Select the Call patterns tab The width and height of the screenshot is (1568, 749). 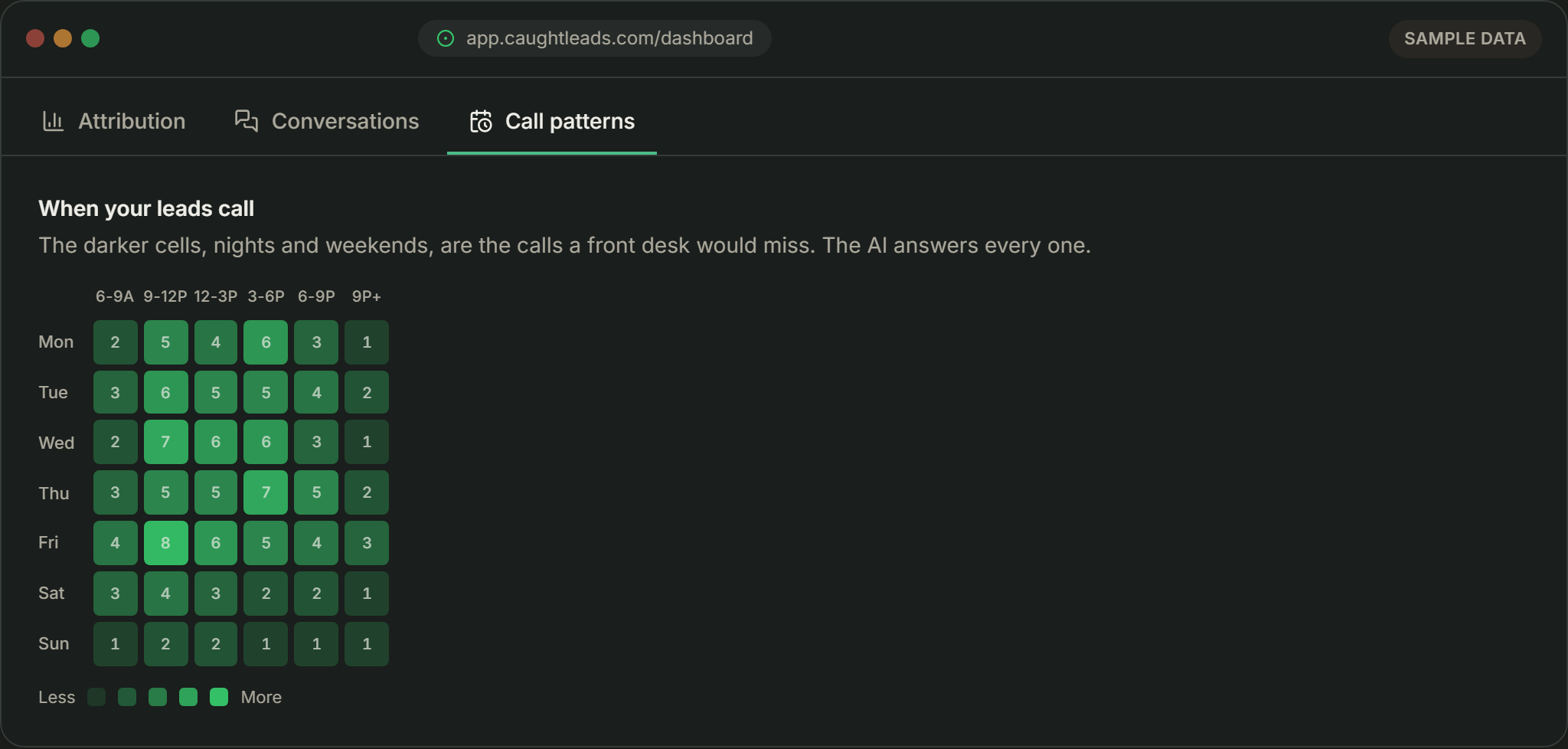552,121
